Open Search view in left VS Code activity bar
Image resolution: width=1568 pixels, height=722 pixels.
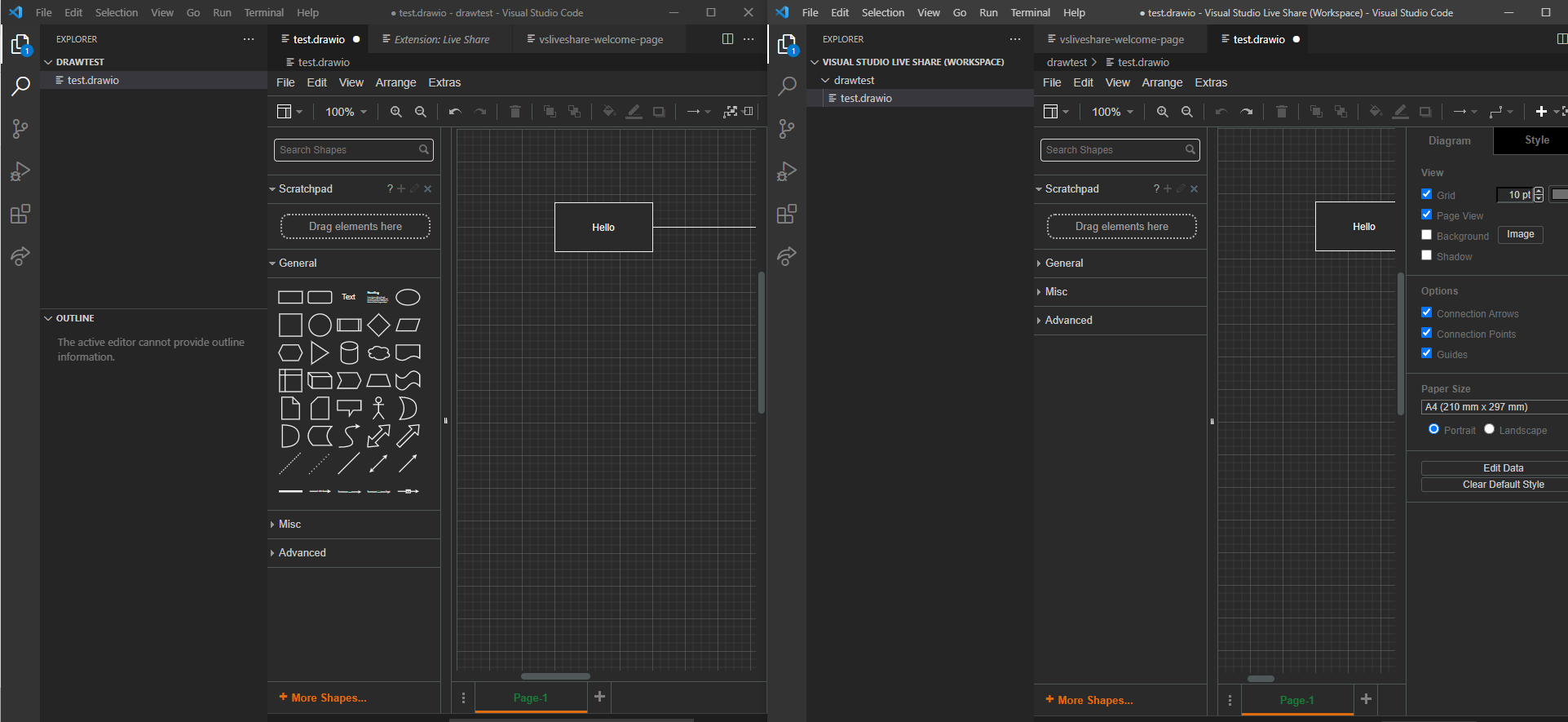point(20,86)
